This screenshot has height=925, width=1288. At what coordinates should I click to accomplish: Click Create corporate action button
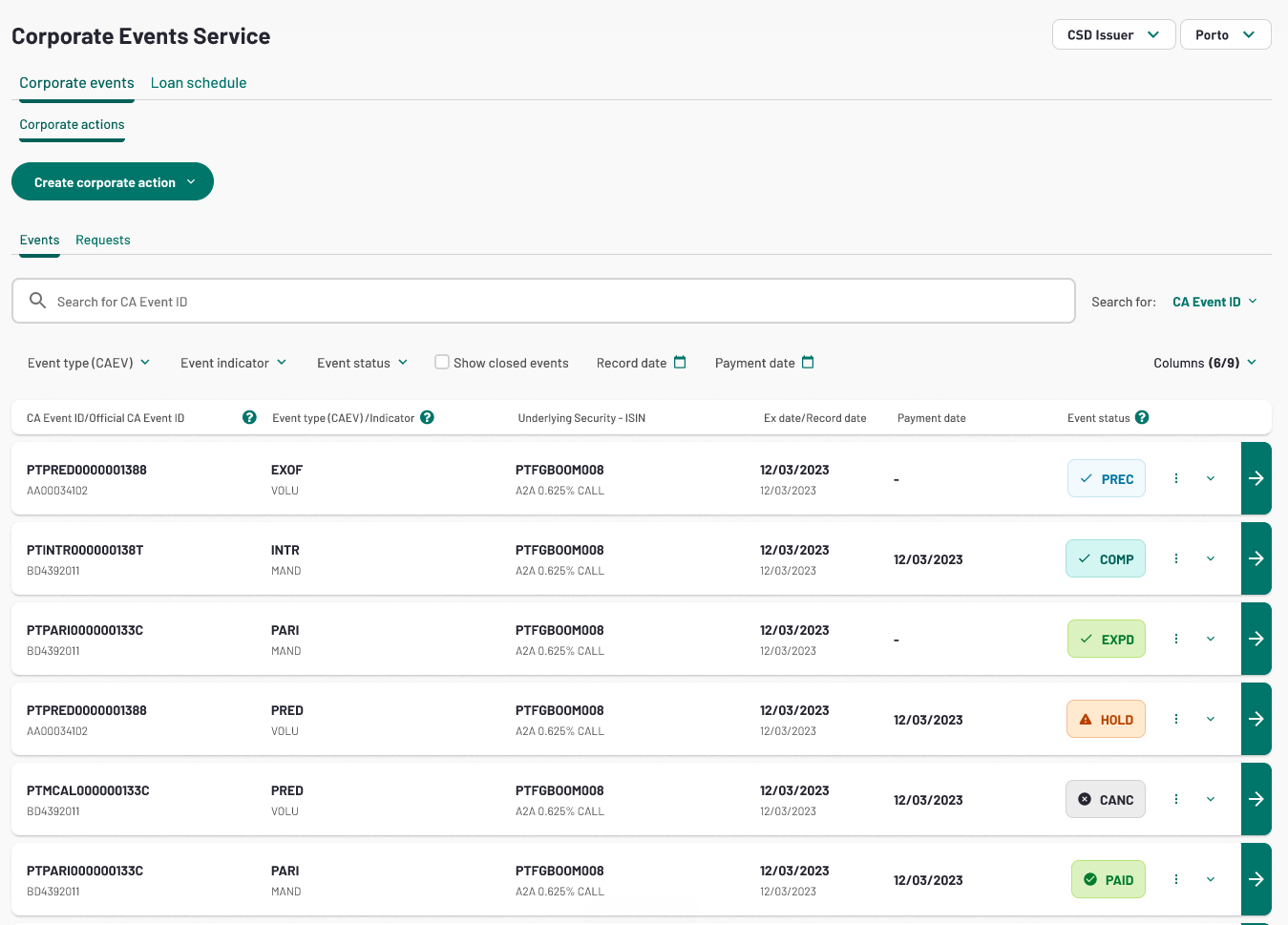pyautogui.click(x=113, y=181)
